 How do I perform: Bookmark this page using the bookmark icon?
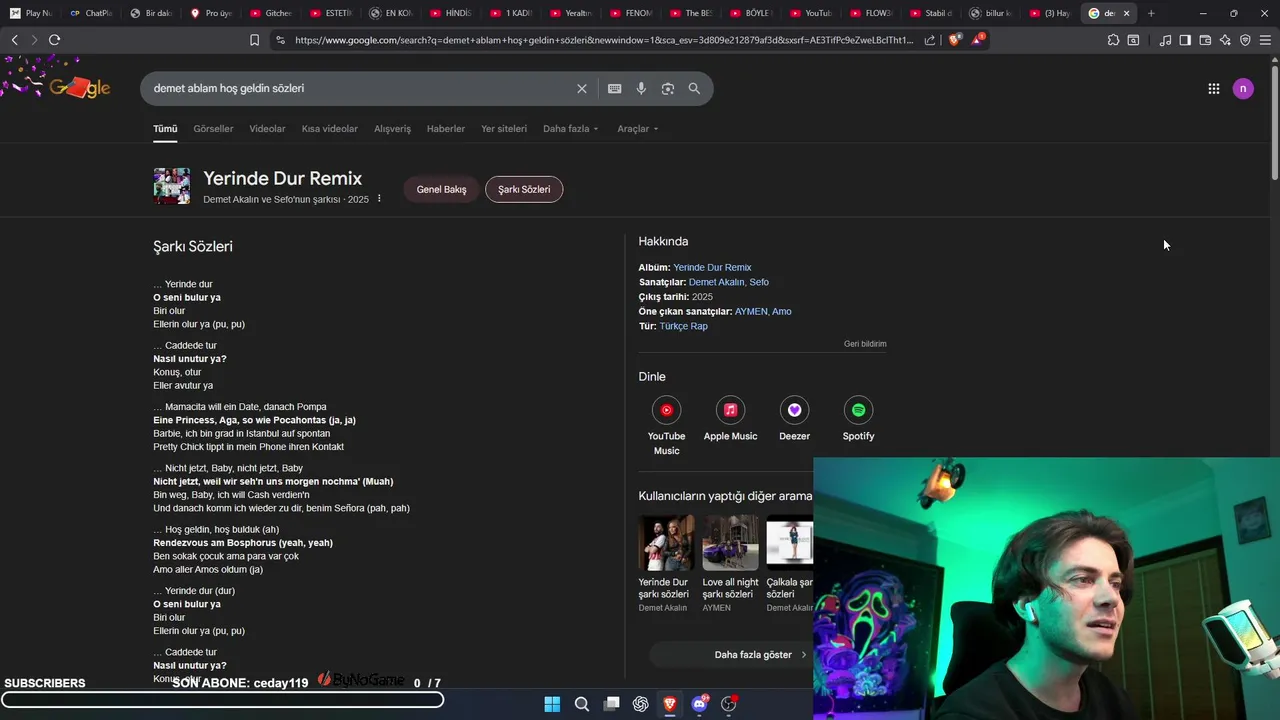[254, 40]
